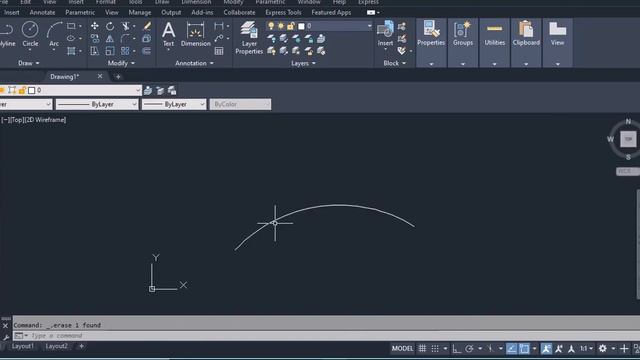Image resolution: width=640 pixels, height=360 pixels.
Task: Open the Utilities panel button
Action: [495, 42]
